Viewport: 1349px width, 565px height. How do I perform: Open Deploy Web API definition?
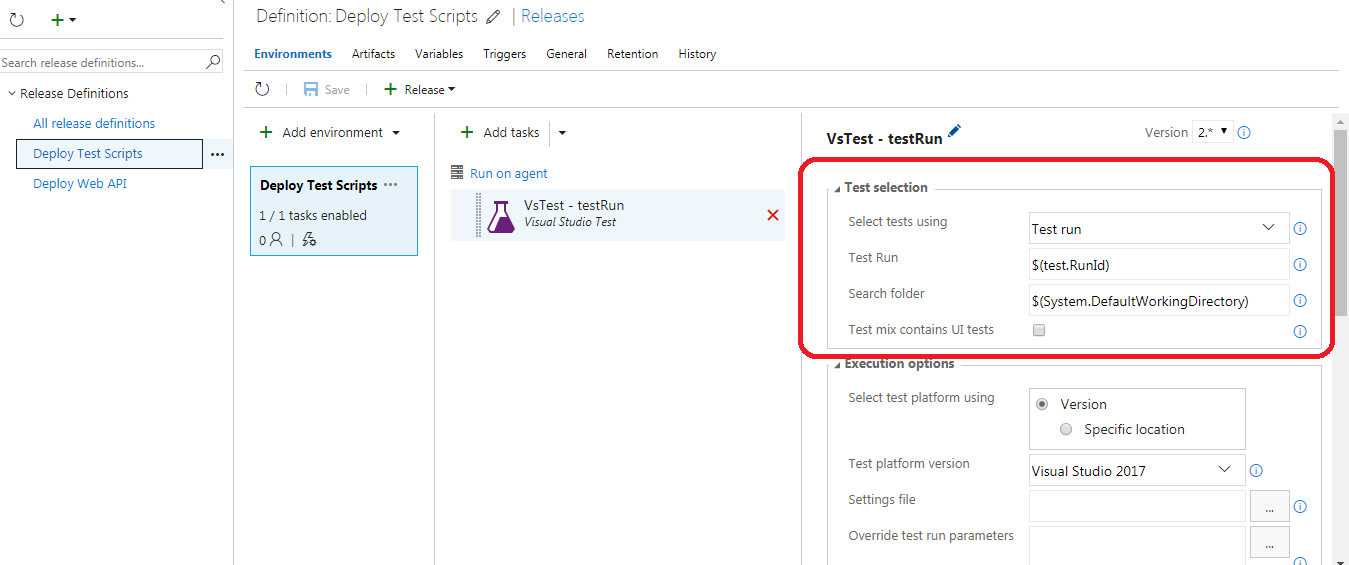[x=80, y=184]
